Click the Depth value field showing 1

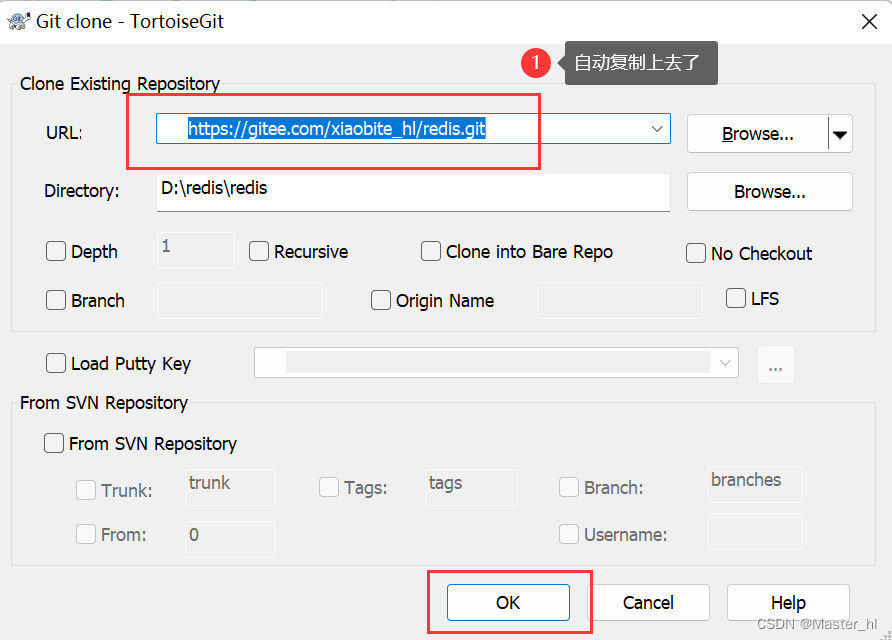pyautogui.click(x=196, y=250)
